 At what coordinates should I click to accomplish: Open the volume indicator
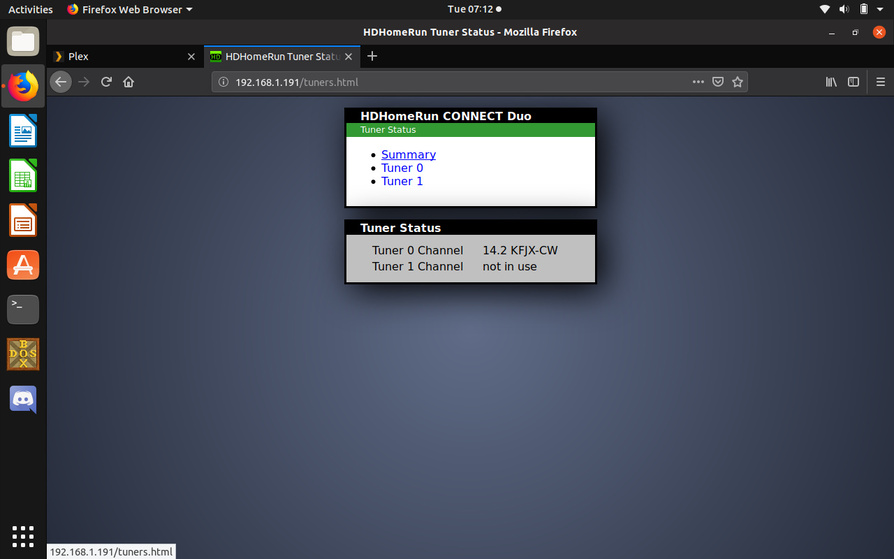coord(844,9)
